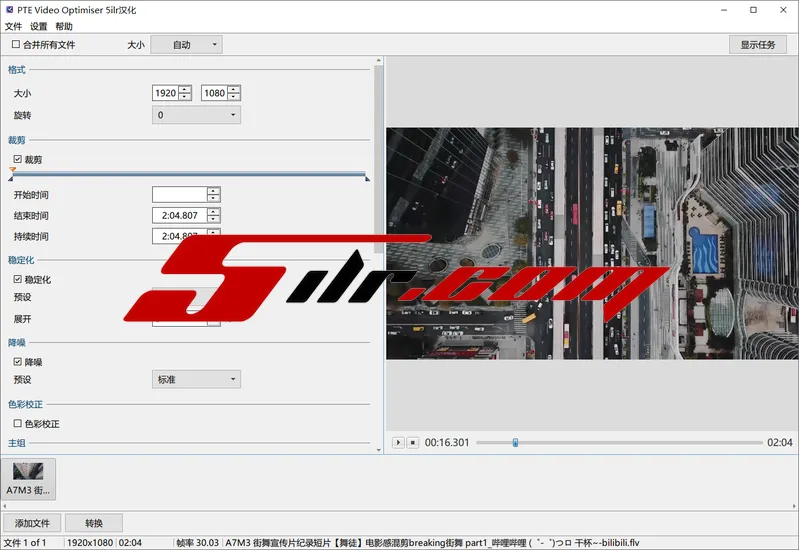This screenshot has height=550, width=799.
Task: Maximize the PTE Video Optimiser window
Action: (753, 10)
